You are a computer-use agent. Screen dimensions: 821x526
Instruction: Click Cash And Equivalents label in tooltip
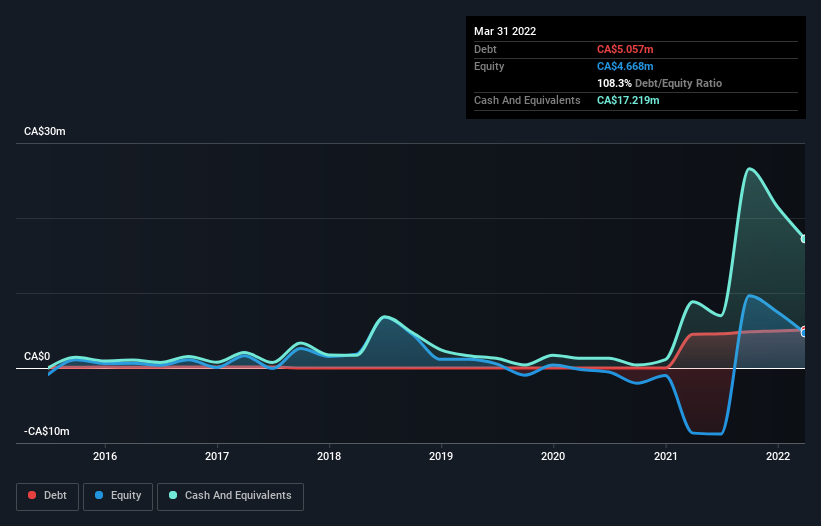[527, 100]
